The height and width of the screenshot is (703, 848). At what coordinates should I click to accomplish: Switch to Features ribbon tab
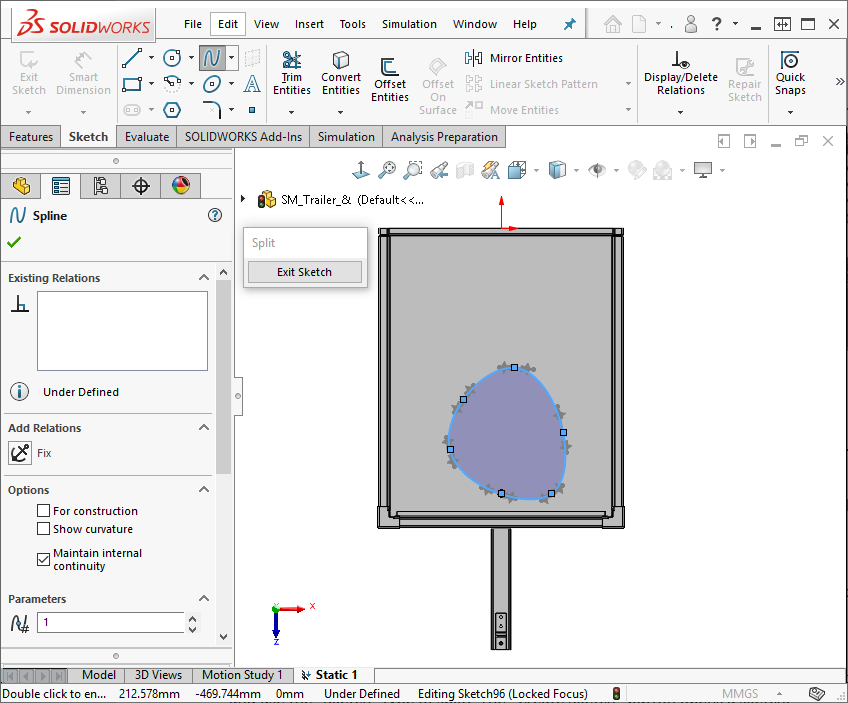click(x=31, y=137)
